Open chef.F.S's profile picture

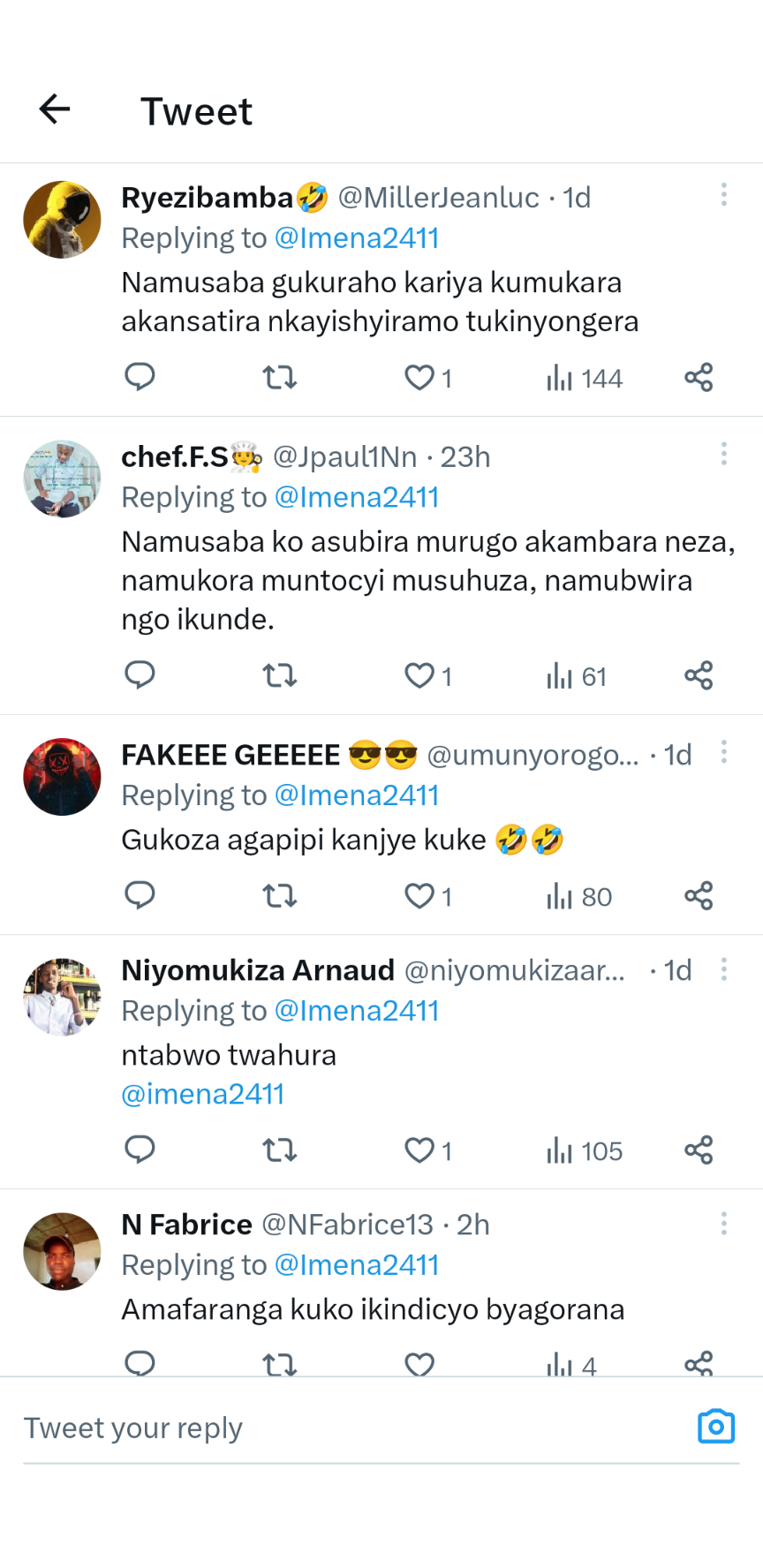tap(62, 479)
